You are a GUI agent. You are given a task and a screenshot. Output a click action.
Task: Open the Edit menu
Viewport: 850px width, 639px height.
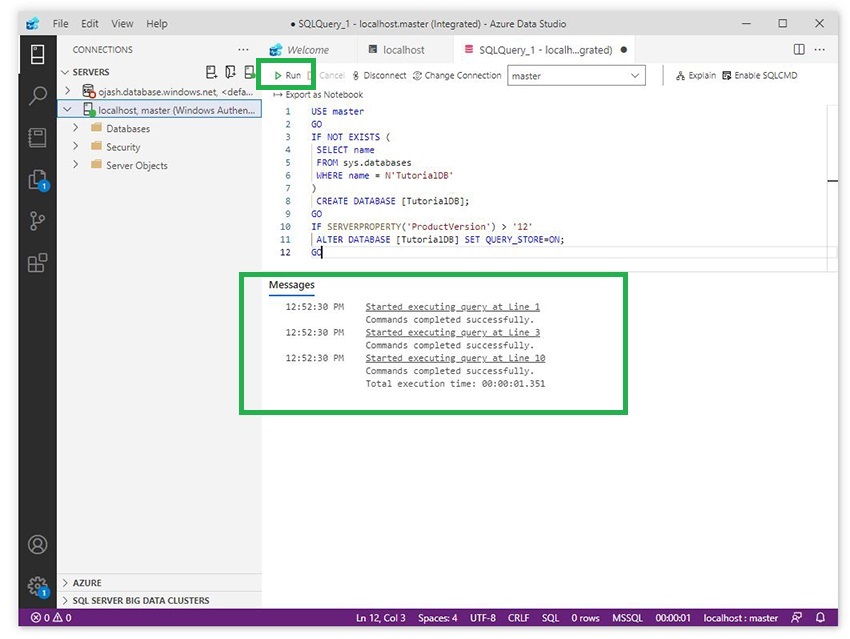click(89, 24)
